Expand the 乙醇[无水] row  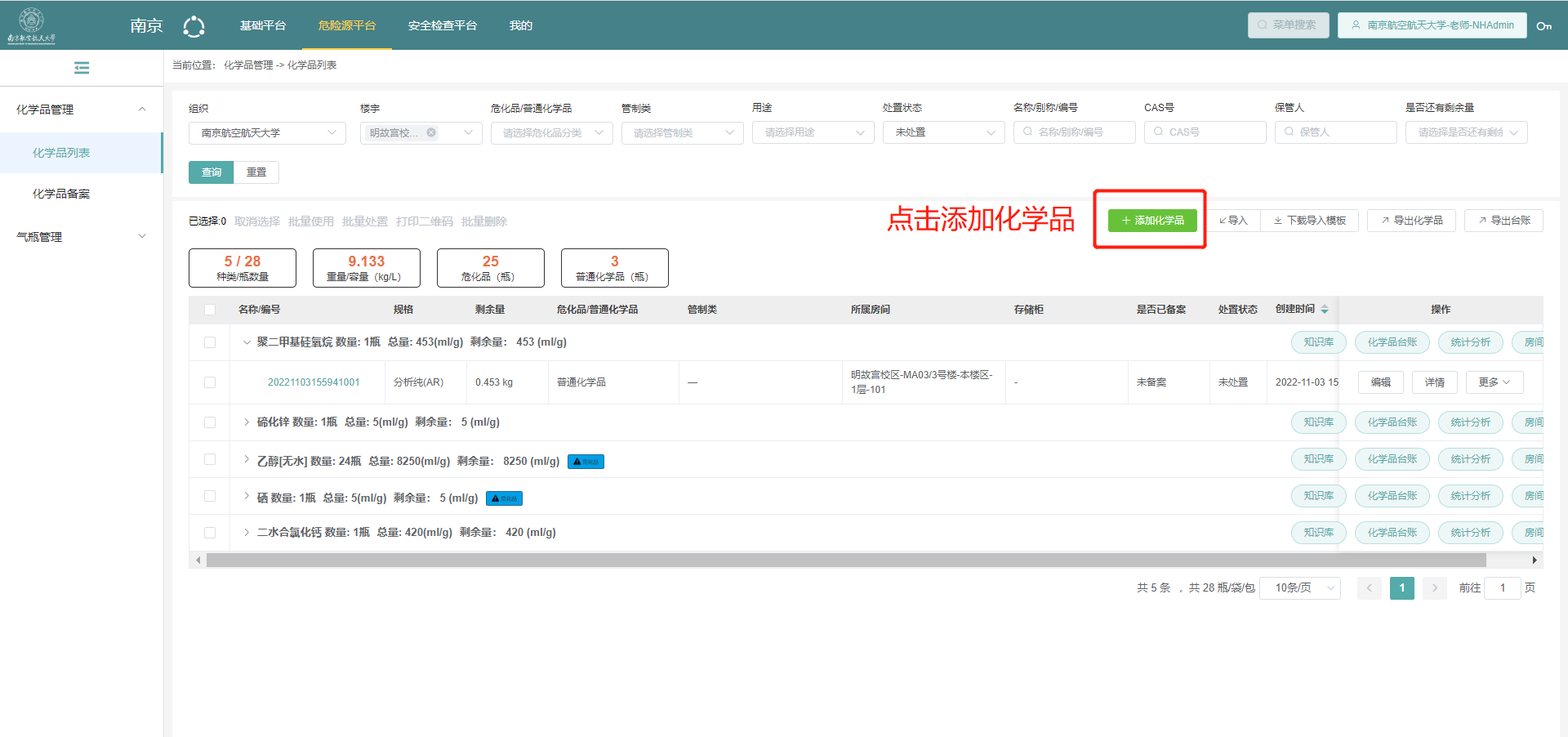coord(247,460)
